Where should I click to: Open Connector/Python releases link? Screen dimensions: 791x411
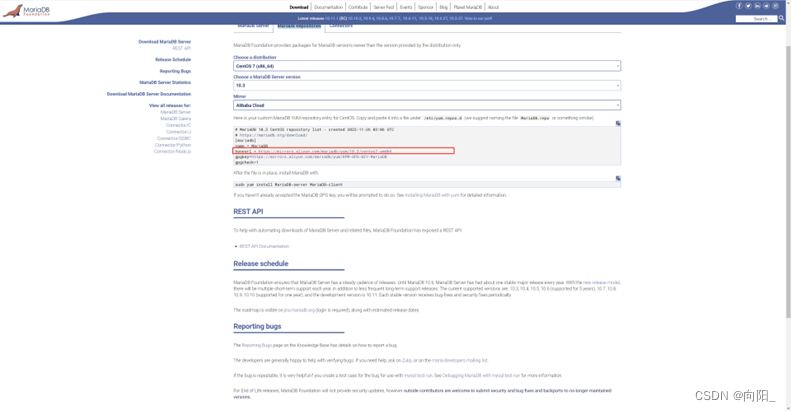tap(173, 145)
